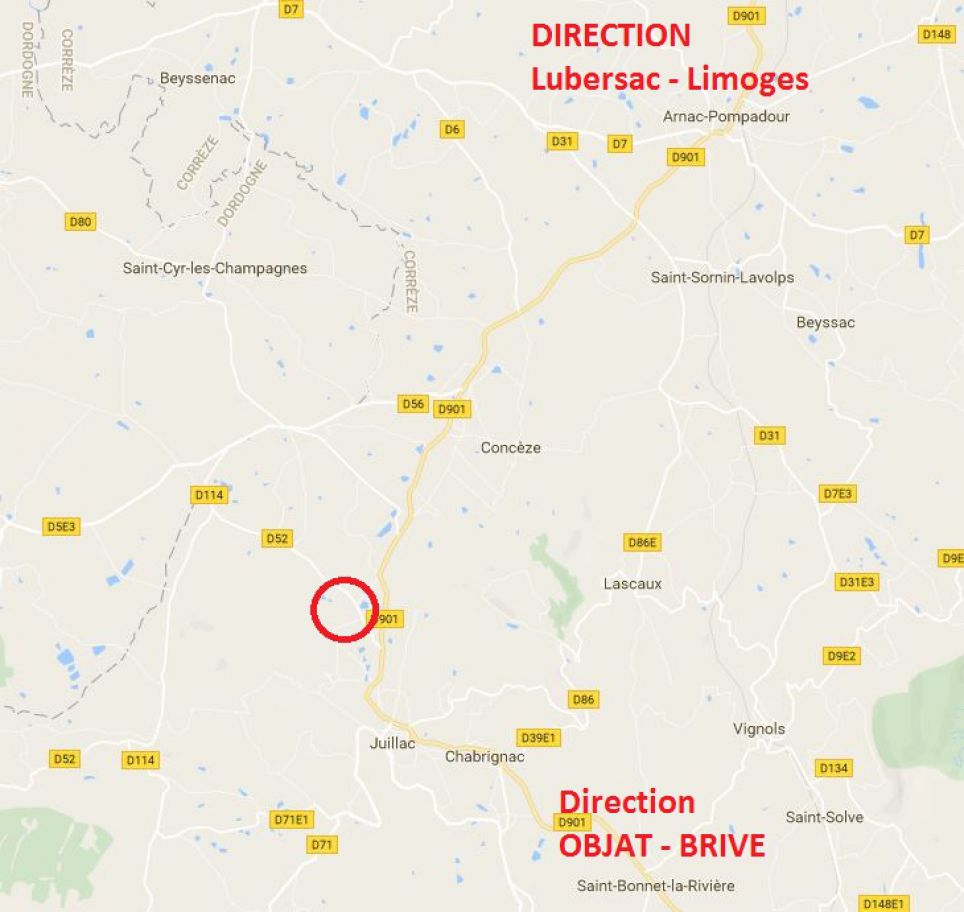Click the Beyssenac village label
Screen dimensions: 964x912
click(x=197, y=78)
